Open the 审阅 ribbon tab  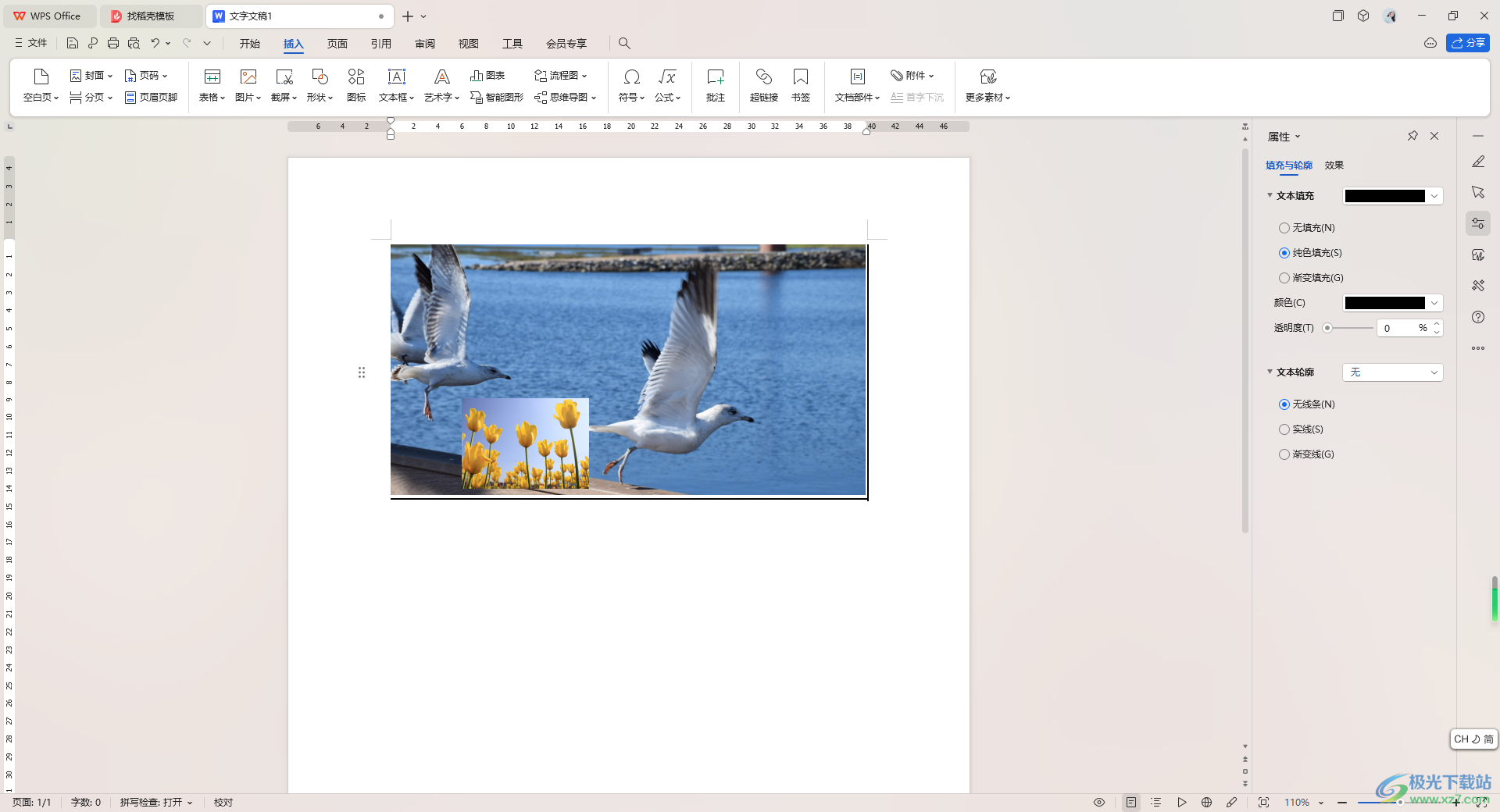[x=425, y=44]
